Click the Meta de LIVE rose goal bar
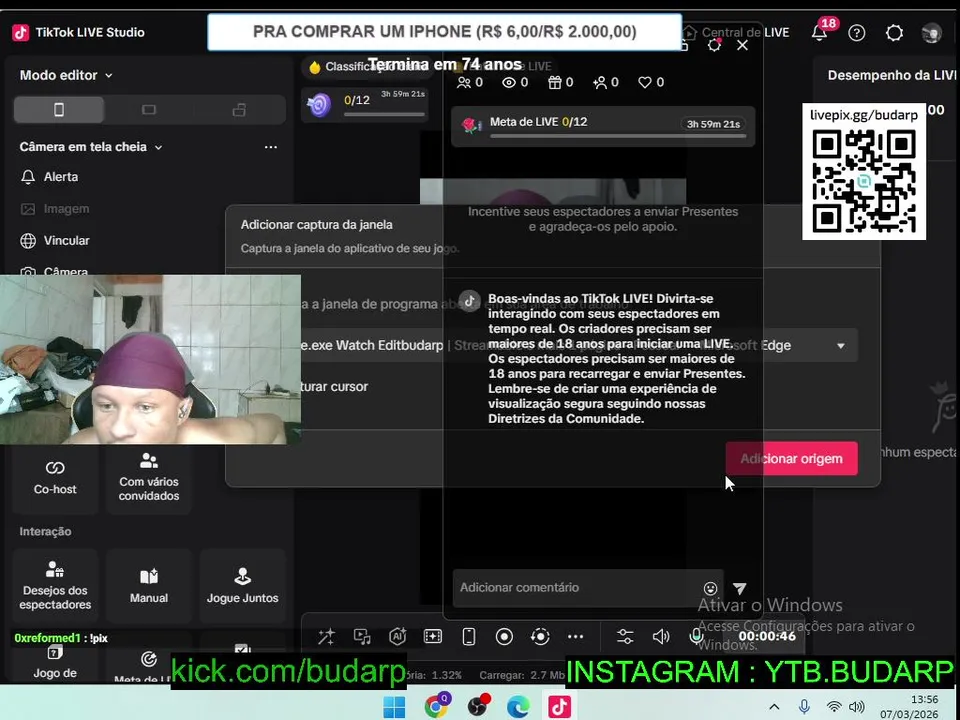This screenshot has height=720, width=960. point(603,126)
